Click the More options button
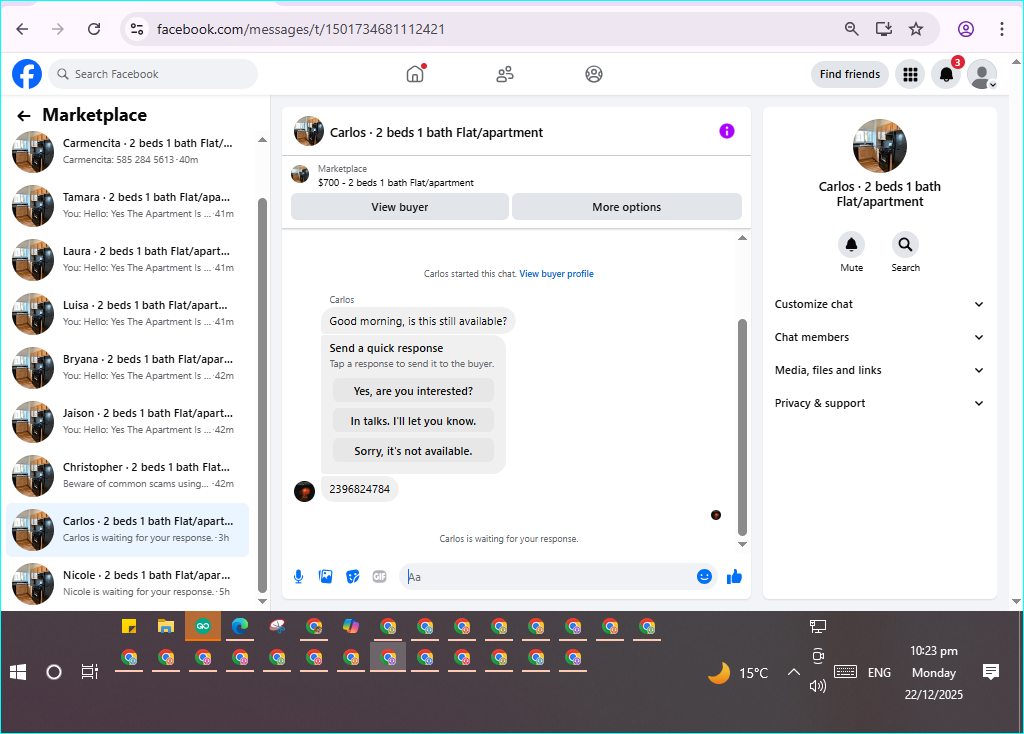1024x734 pixels. tap(626, 206)
